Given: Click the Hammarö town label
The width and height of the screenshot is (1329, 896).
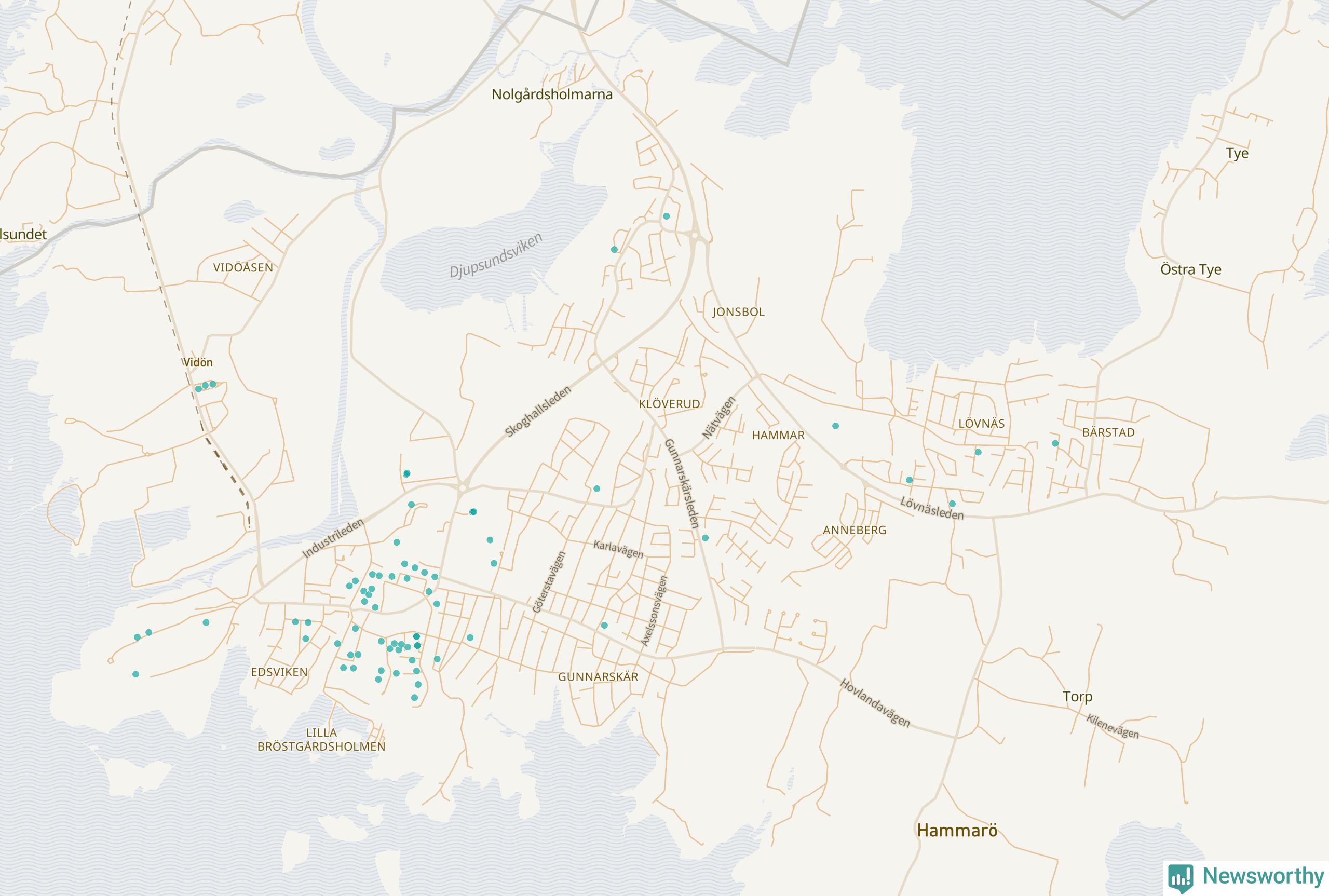Looking at the screenshot, I should tap(957, 830).
